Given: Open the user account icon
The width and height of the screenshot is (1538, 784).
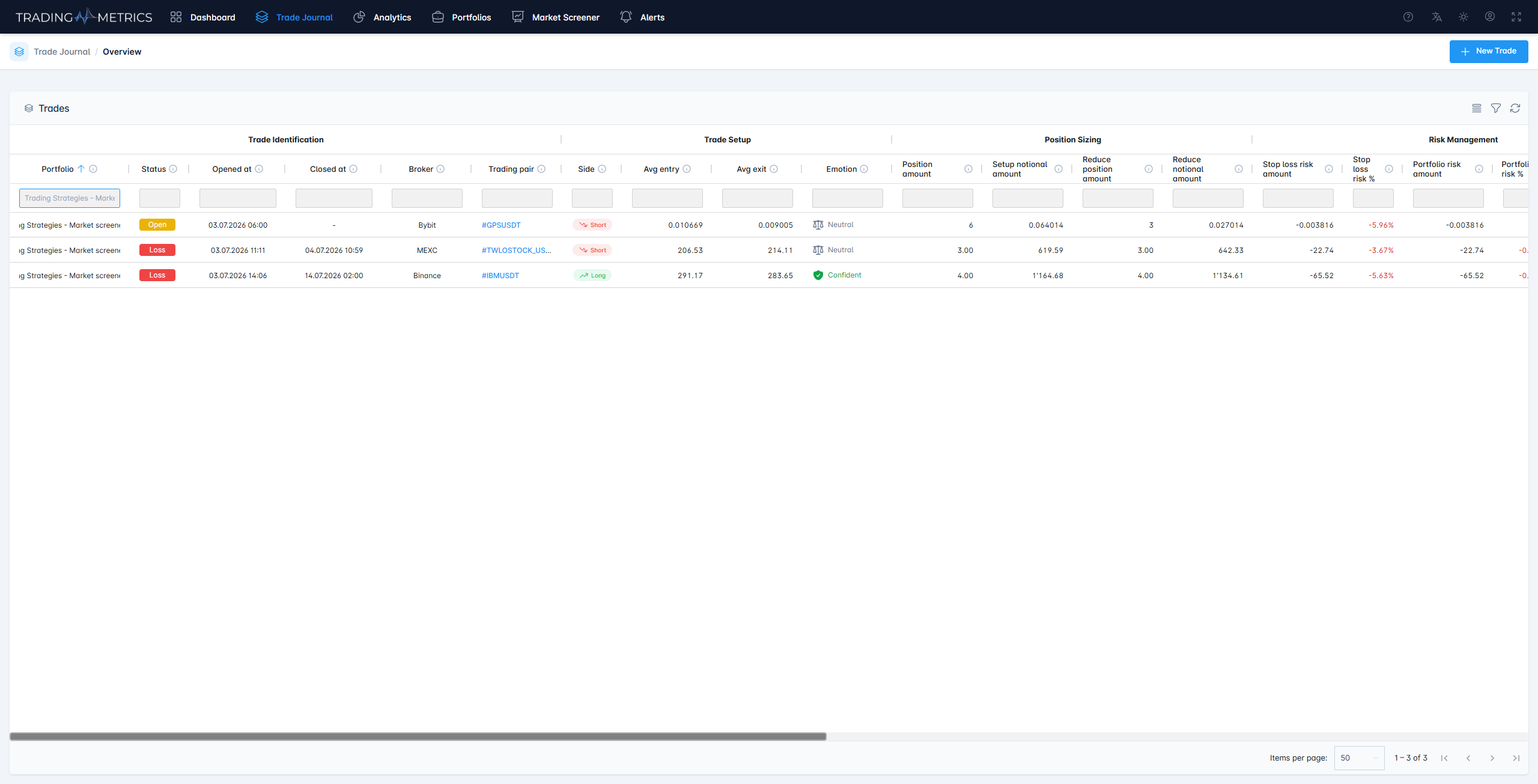Looking at the screenshot, I should (1489, 17).
